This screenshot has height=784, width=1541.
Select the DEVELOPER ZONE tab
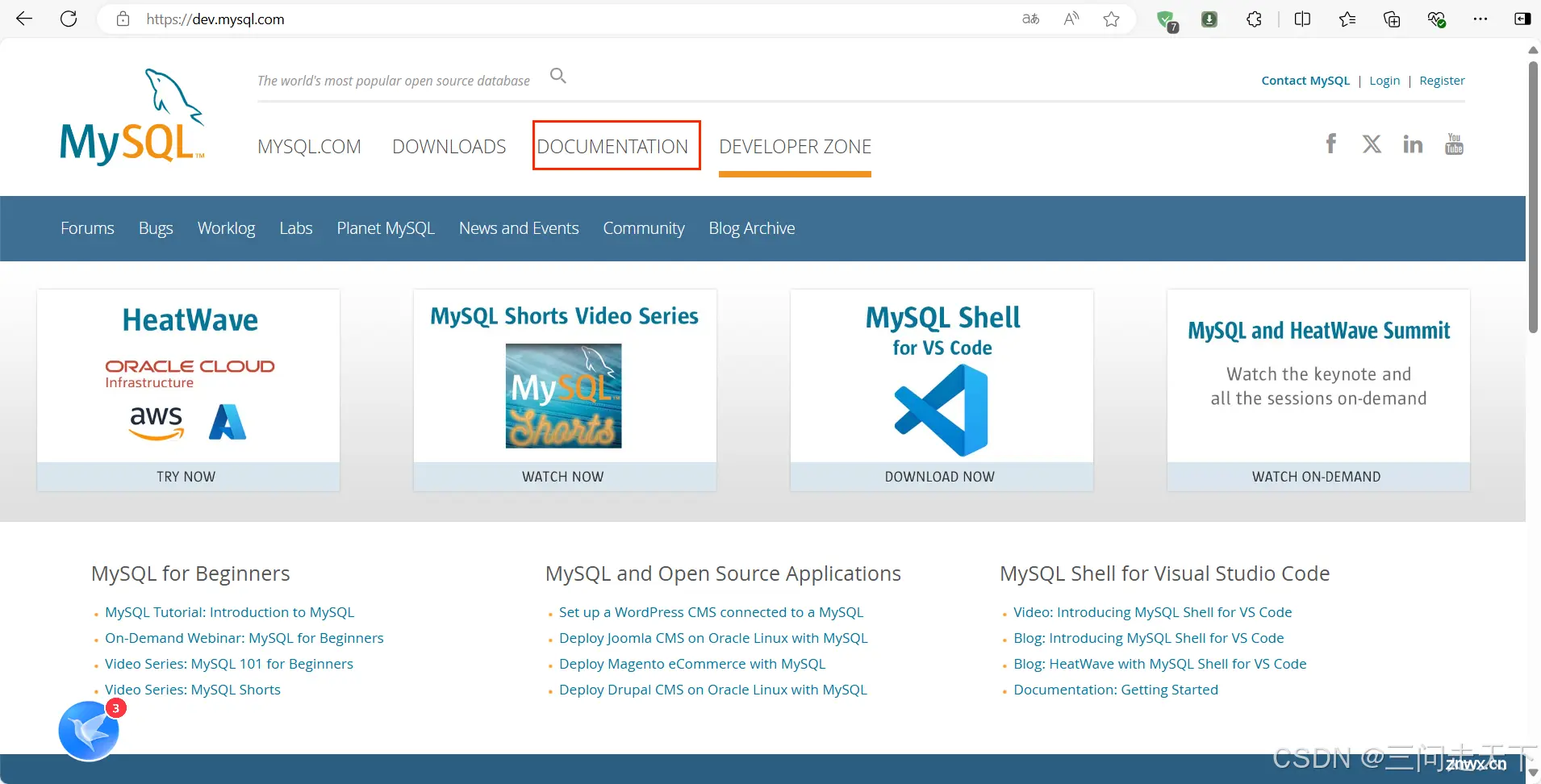tap(795, 147)
